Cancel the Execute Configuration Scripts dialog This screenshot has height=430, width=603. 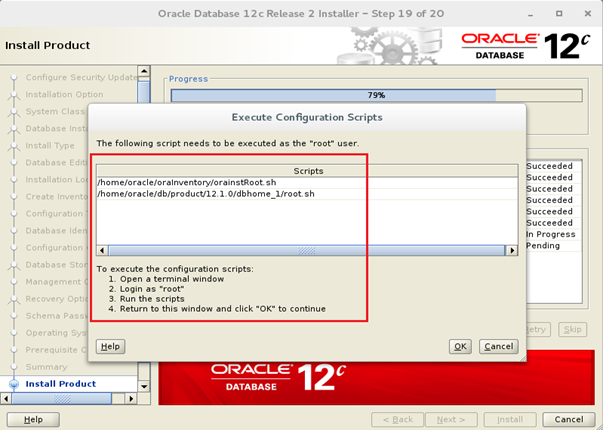498,347
